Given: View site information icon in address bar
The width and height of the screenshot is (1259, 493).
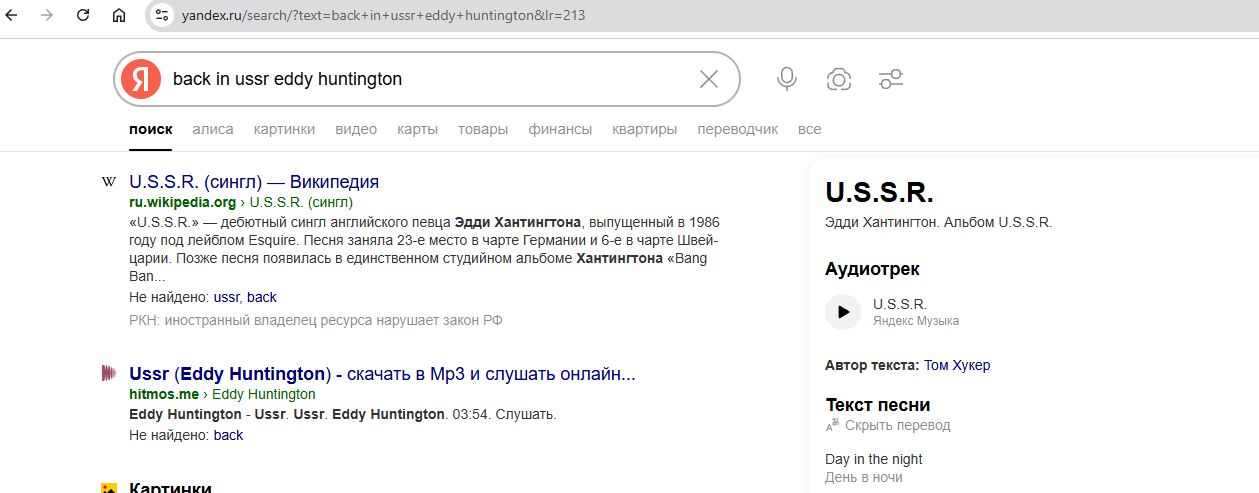Looking at the screenshot, I should 162,15.
